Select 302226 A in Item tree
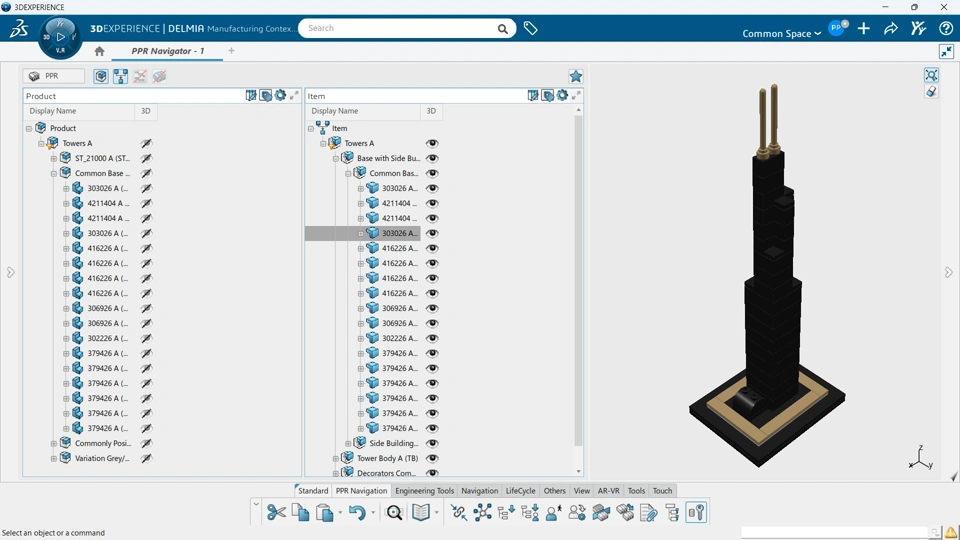 pyautogui.click(x=399, y=338)
